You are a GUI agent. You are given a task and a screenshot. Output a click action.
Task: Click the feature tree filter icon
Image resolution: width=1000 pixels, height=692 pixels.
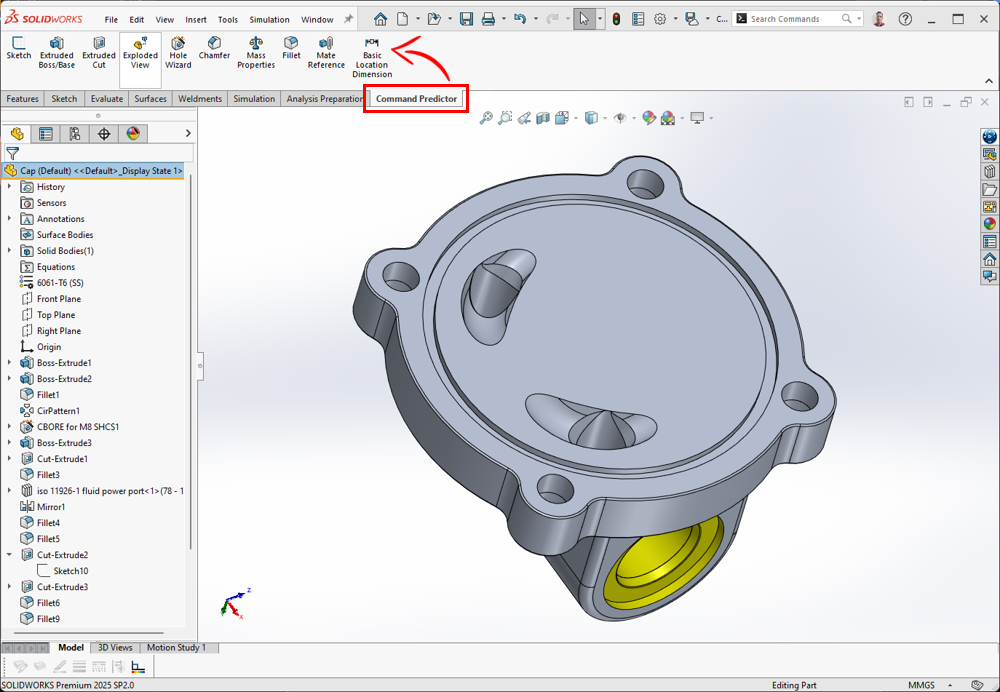[12, 153]
